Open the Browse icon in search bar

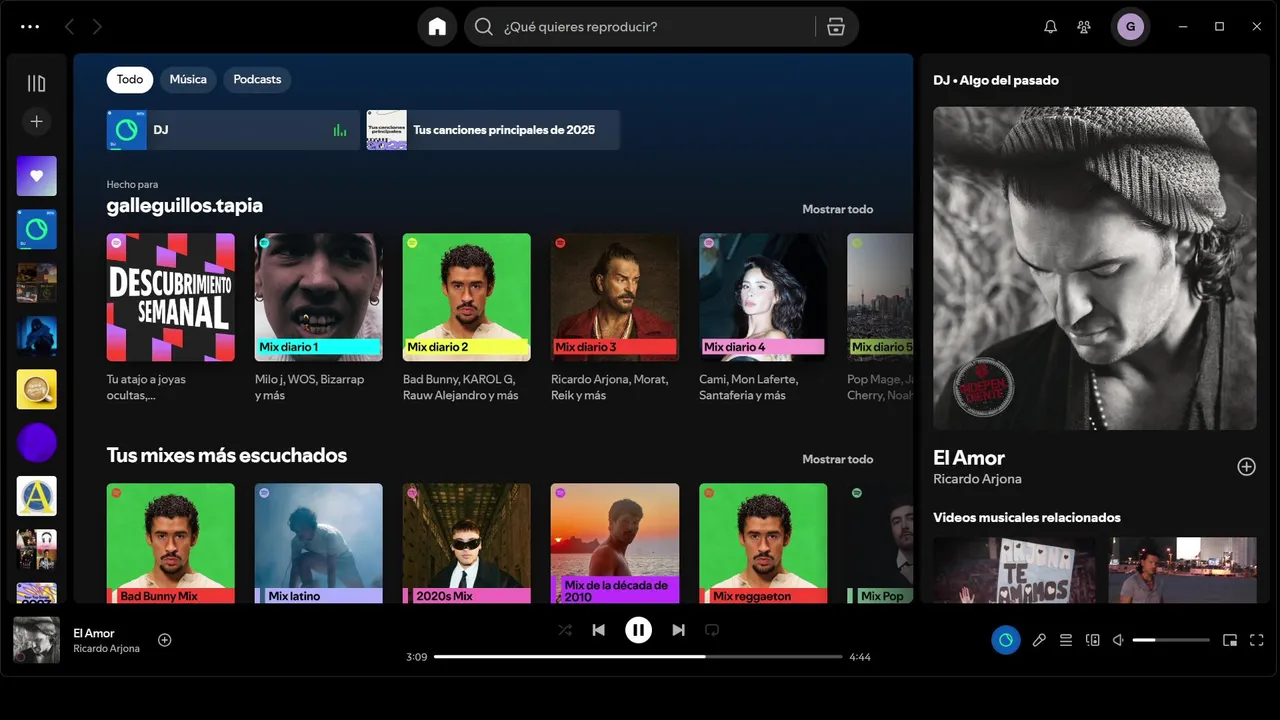[836, 27]
